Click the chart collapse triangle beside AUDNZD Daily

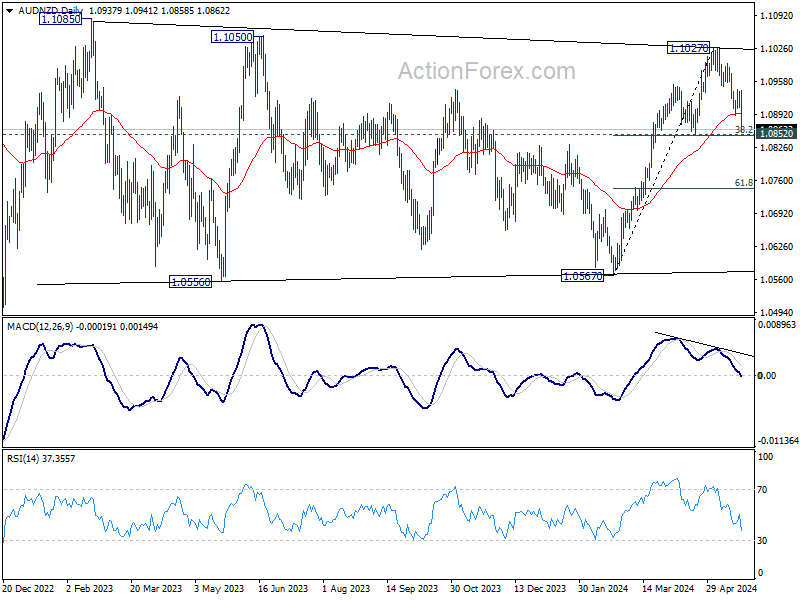pyautogui.click(x=10, y=10)
